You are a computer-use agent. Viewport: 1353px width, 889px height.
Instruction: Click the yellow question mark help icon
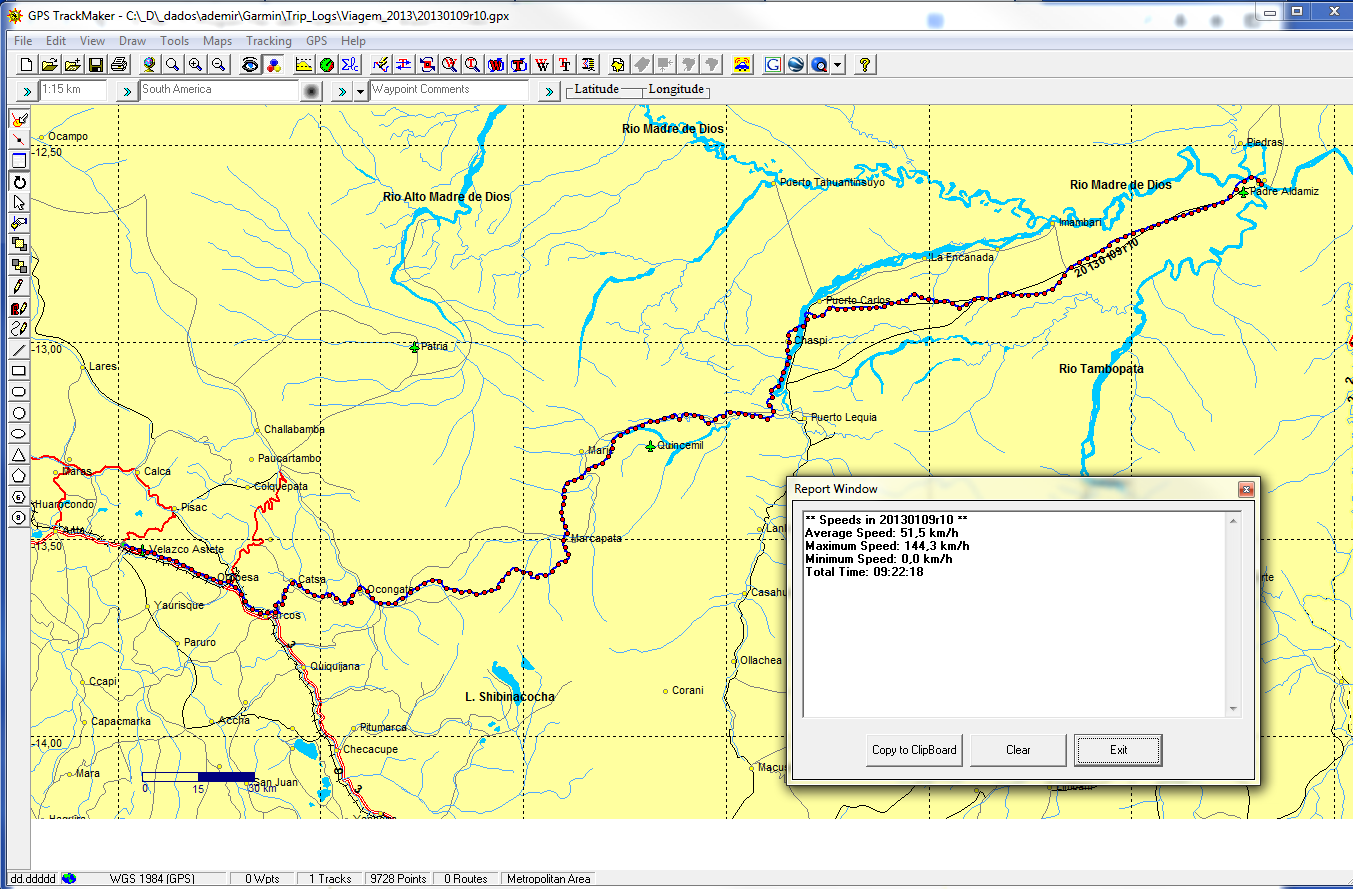point(865,65)
